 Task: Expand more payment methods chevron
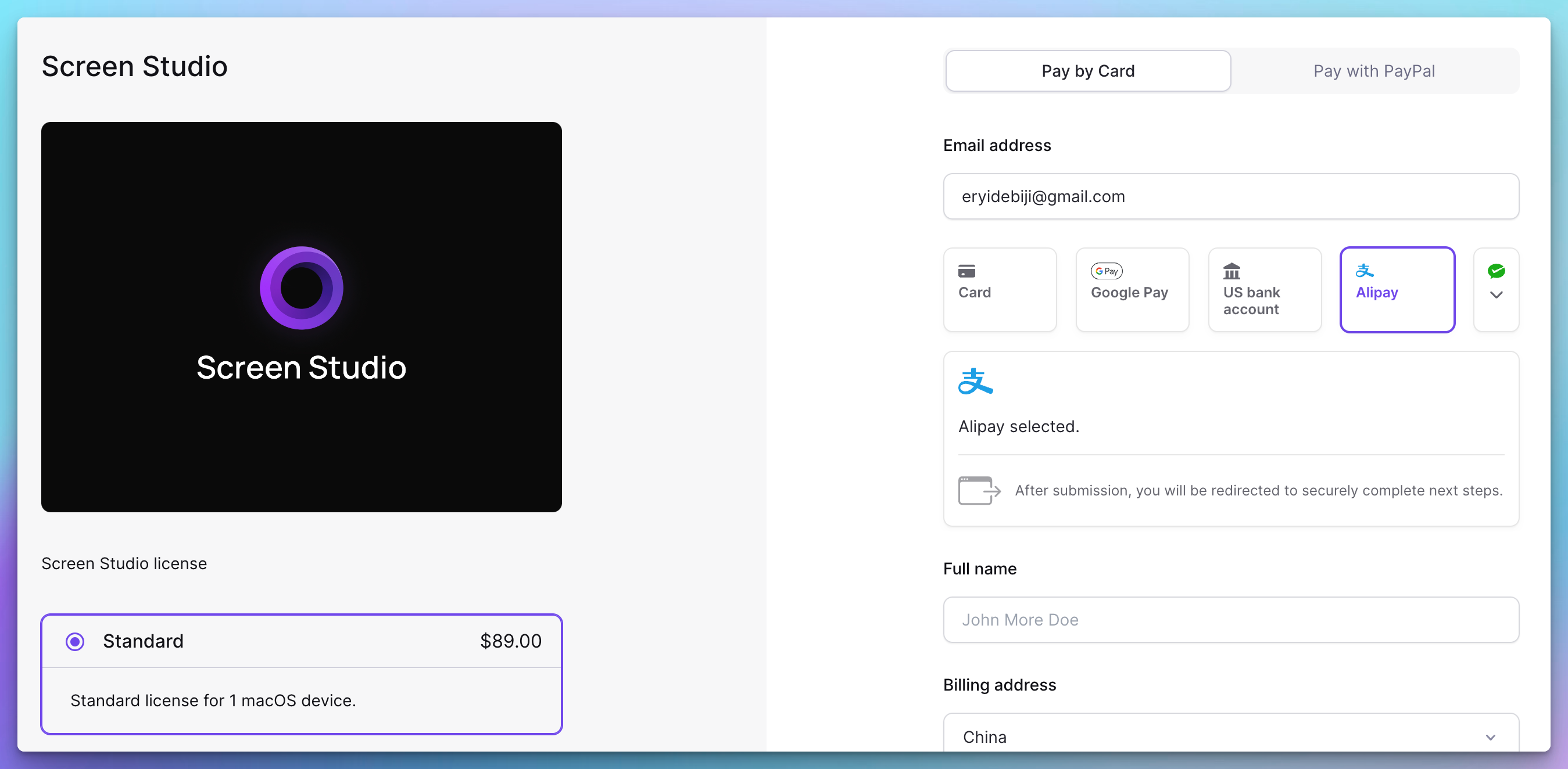[x=1496, y=295]
